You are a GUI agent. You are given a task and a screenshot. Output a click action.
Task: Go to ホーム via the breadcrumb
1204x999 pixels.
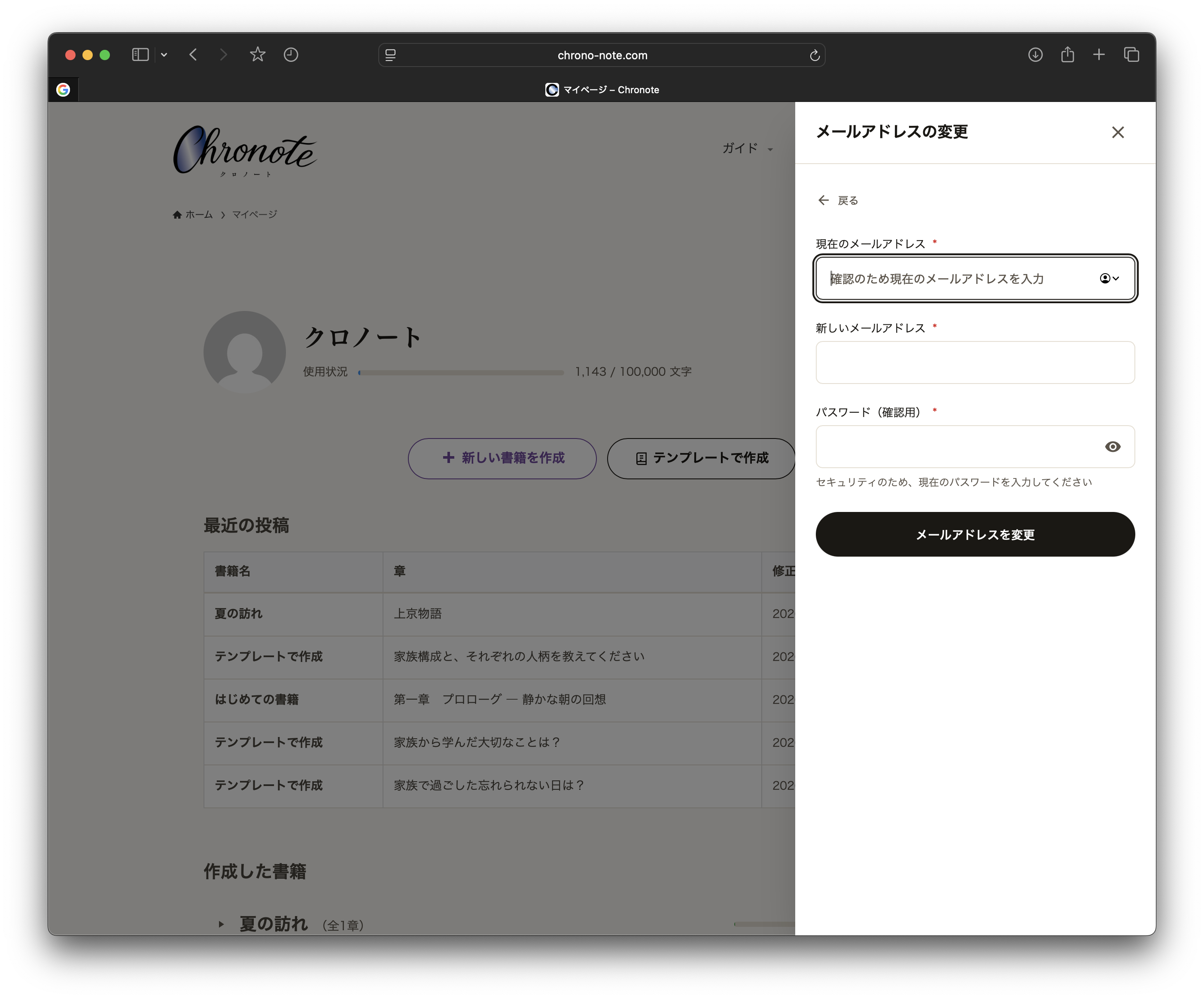click(193, 214)
